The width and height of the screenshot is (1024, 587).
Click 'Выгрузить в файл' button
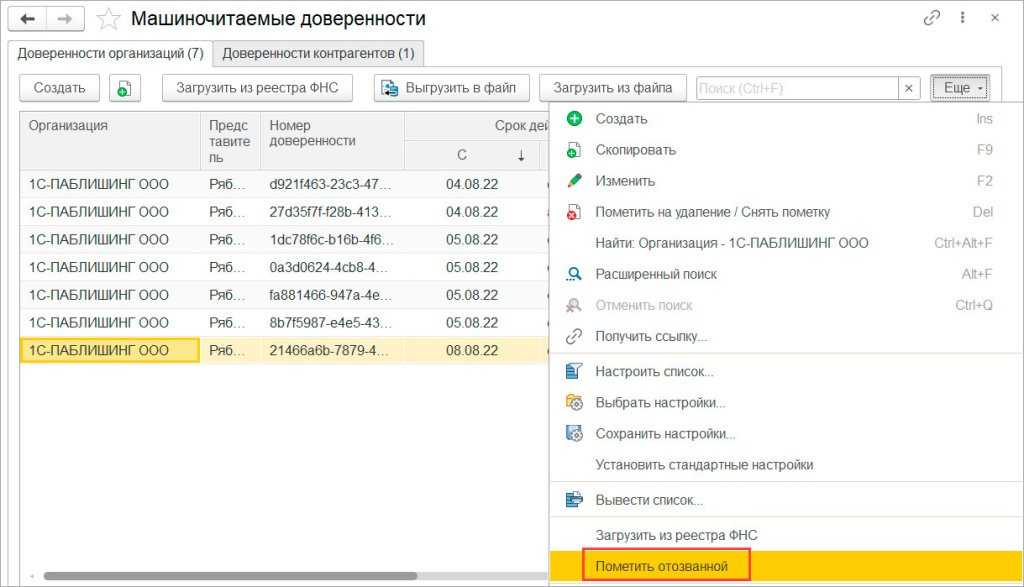(451, 88)
